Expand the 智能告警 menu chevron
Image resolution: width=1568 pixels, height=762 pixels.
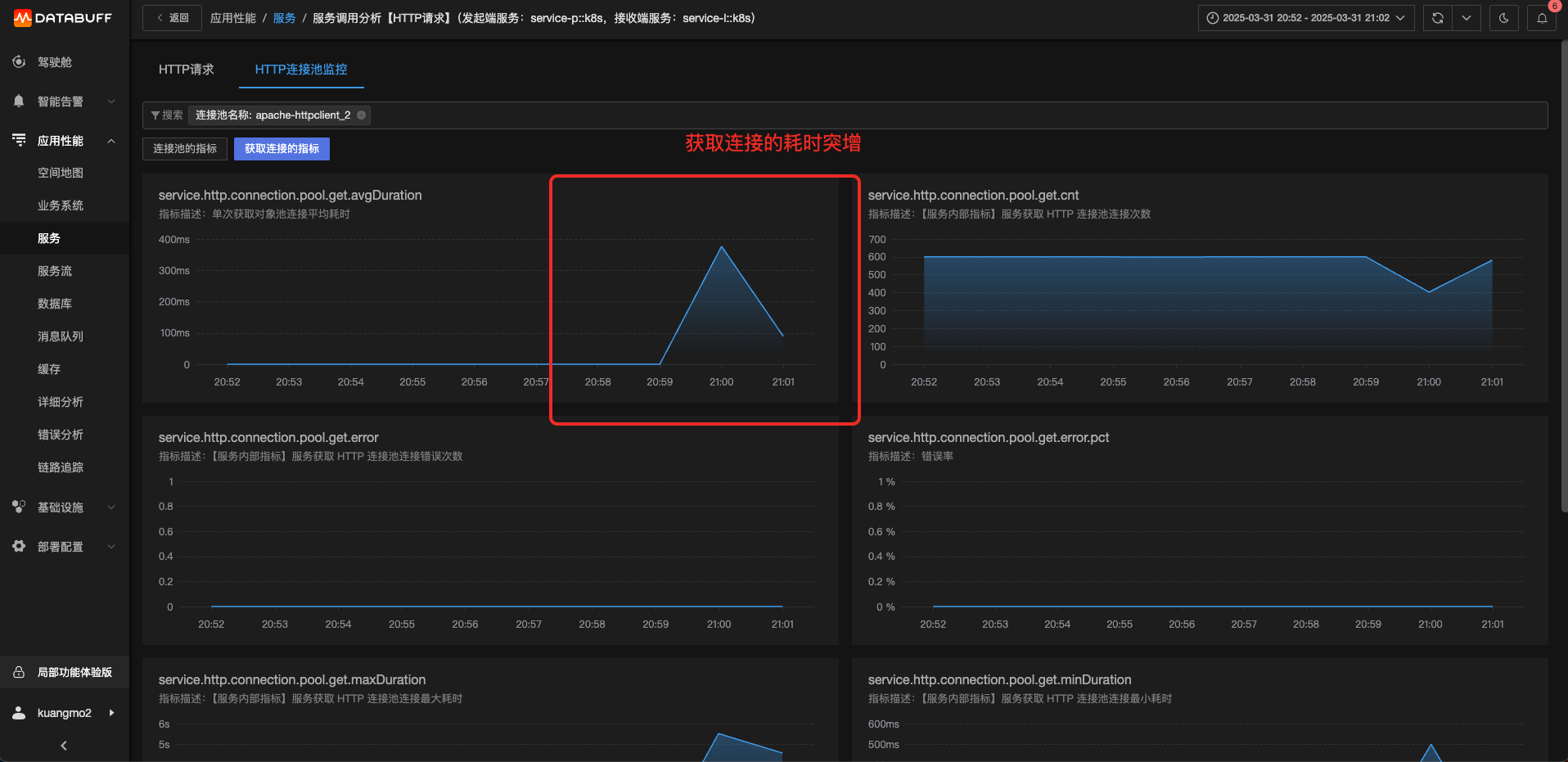[x=111, y=101]
